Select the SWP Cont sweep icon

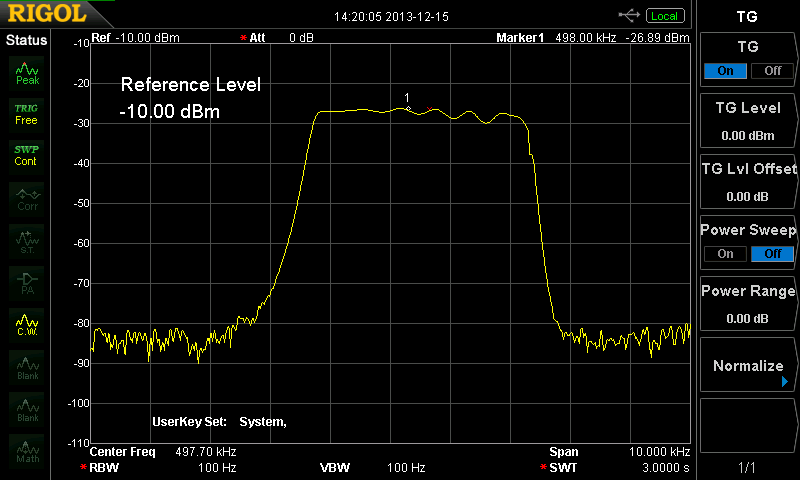[27, 155]
